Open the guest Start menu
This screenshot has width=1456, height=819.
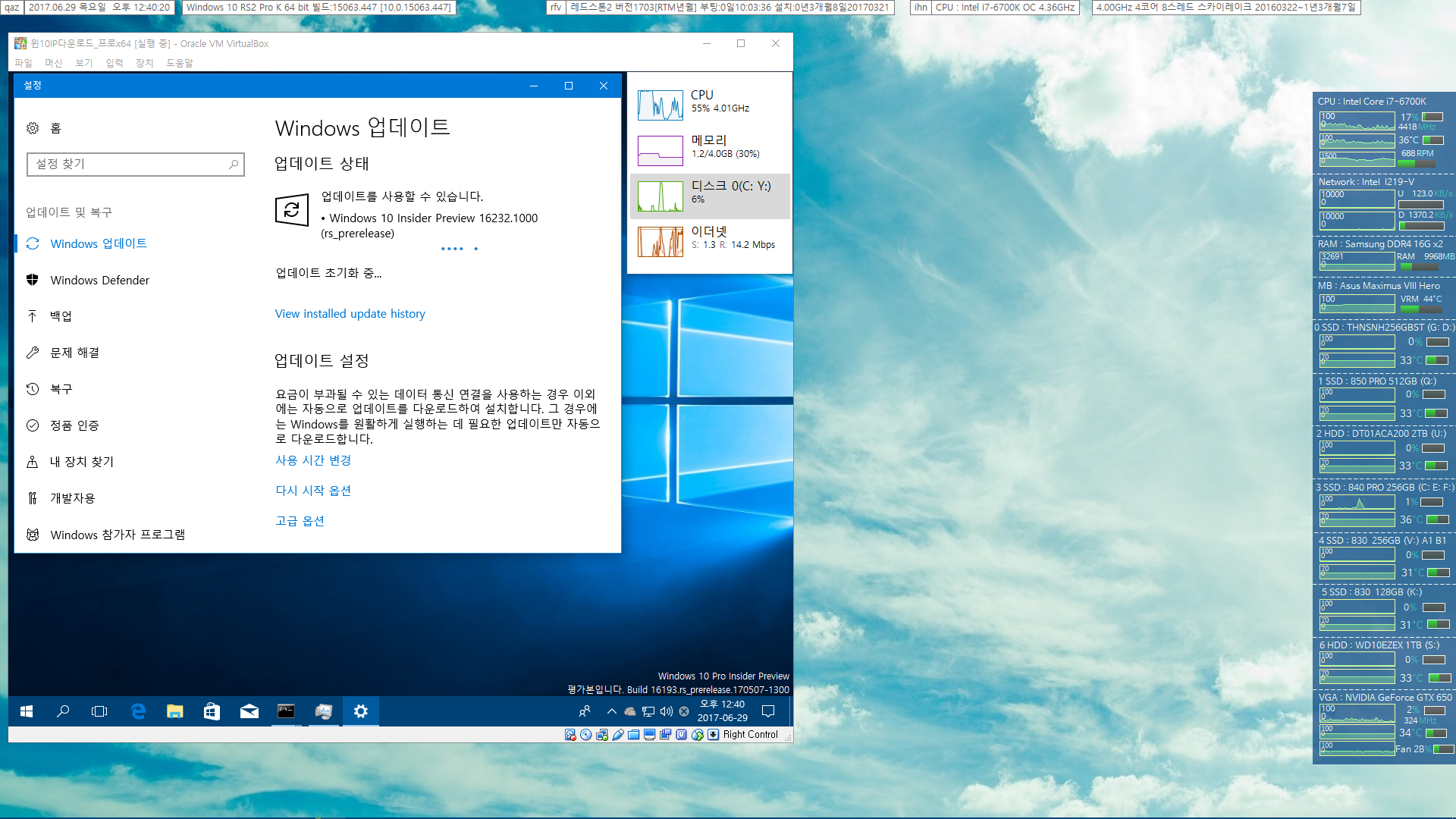[27, 711]
